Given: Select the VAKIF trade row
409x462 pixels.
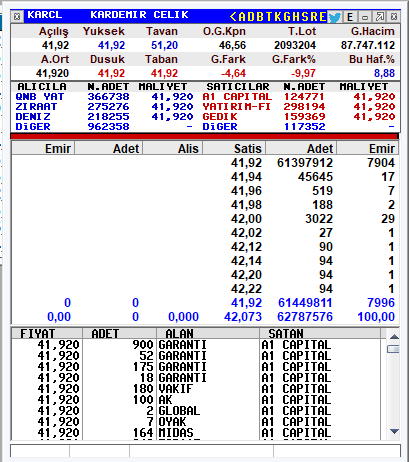Looking at the screenshot, I should coord(196,389).
